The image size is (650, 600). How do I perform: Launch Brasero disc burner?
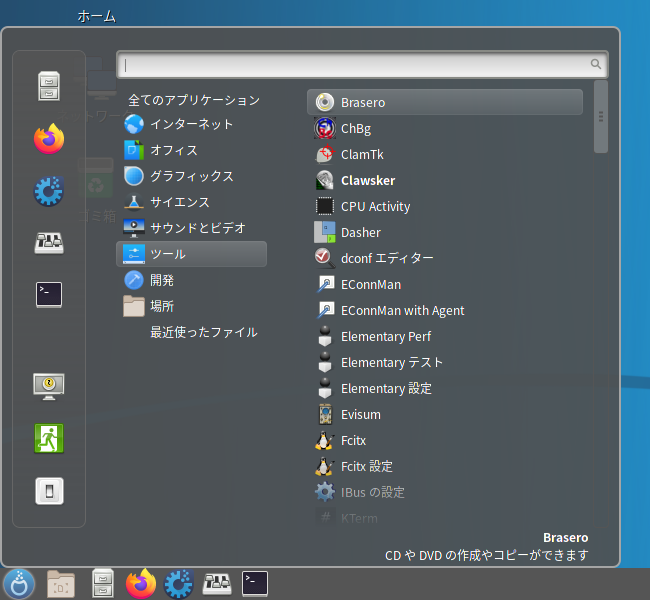445,102
